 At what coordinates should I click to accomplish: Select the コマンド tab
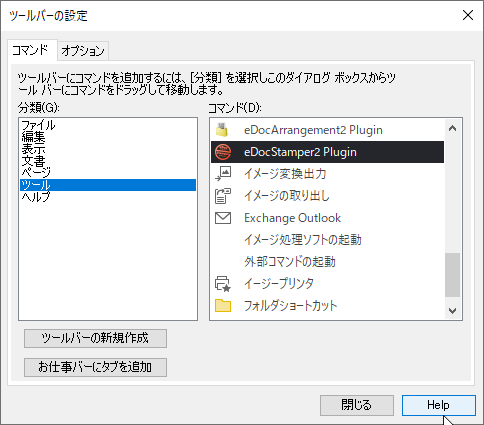(x=30, y=50)
